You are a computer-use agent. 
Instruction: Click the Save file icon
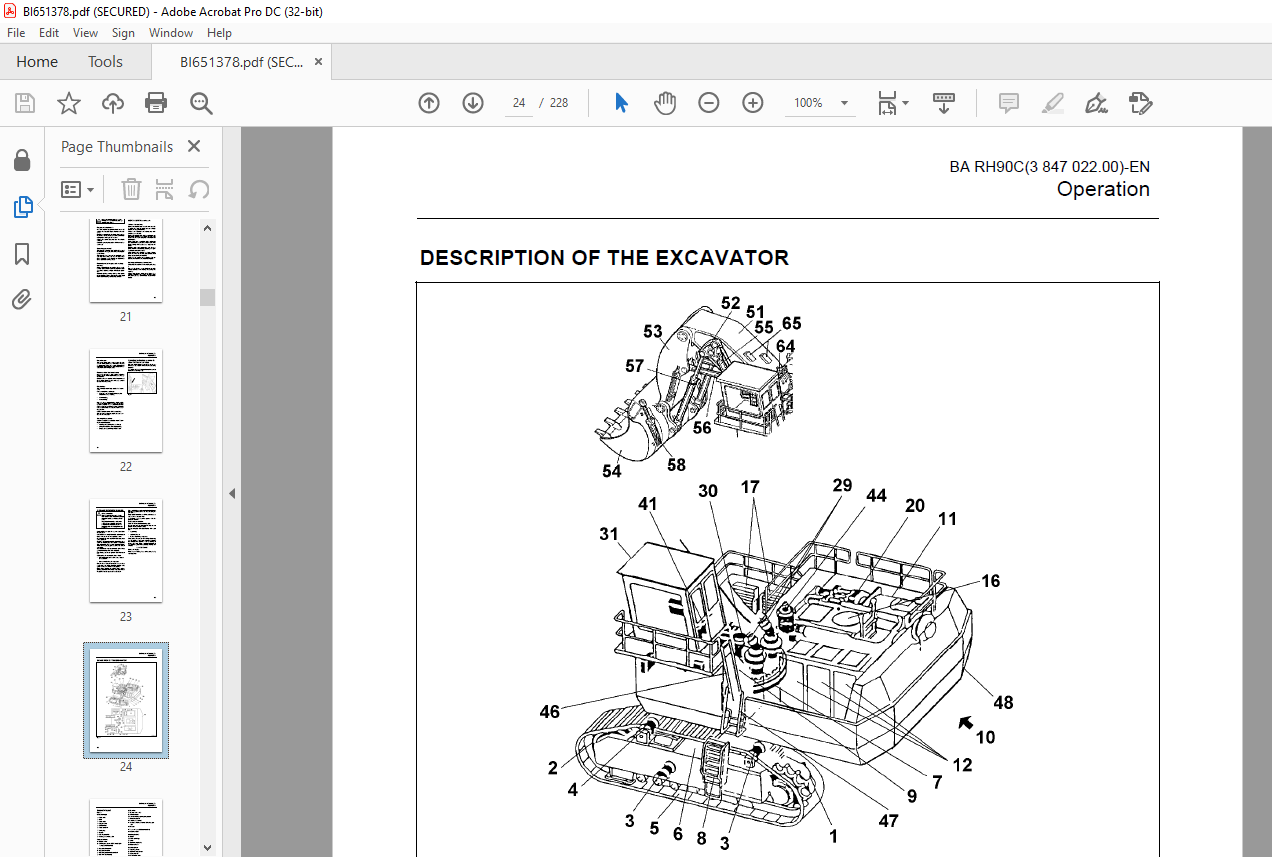(x=25, y=103)
